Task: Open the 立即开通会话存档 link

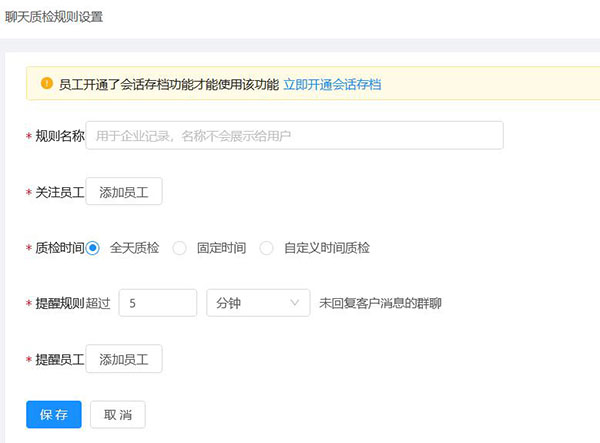Action: (332, 84)
